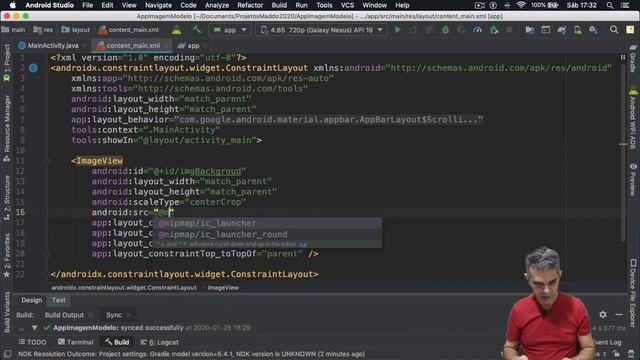Click the layout breadcrumb folder
Viewport: 640px width, 360px height.
[x=76, y=30]
